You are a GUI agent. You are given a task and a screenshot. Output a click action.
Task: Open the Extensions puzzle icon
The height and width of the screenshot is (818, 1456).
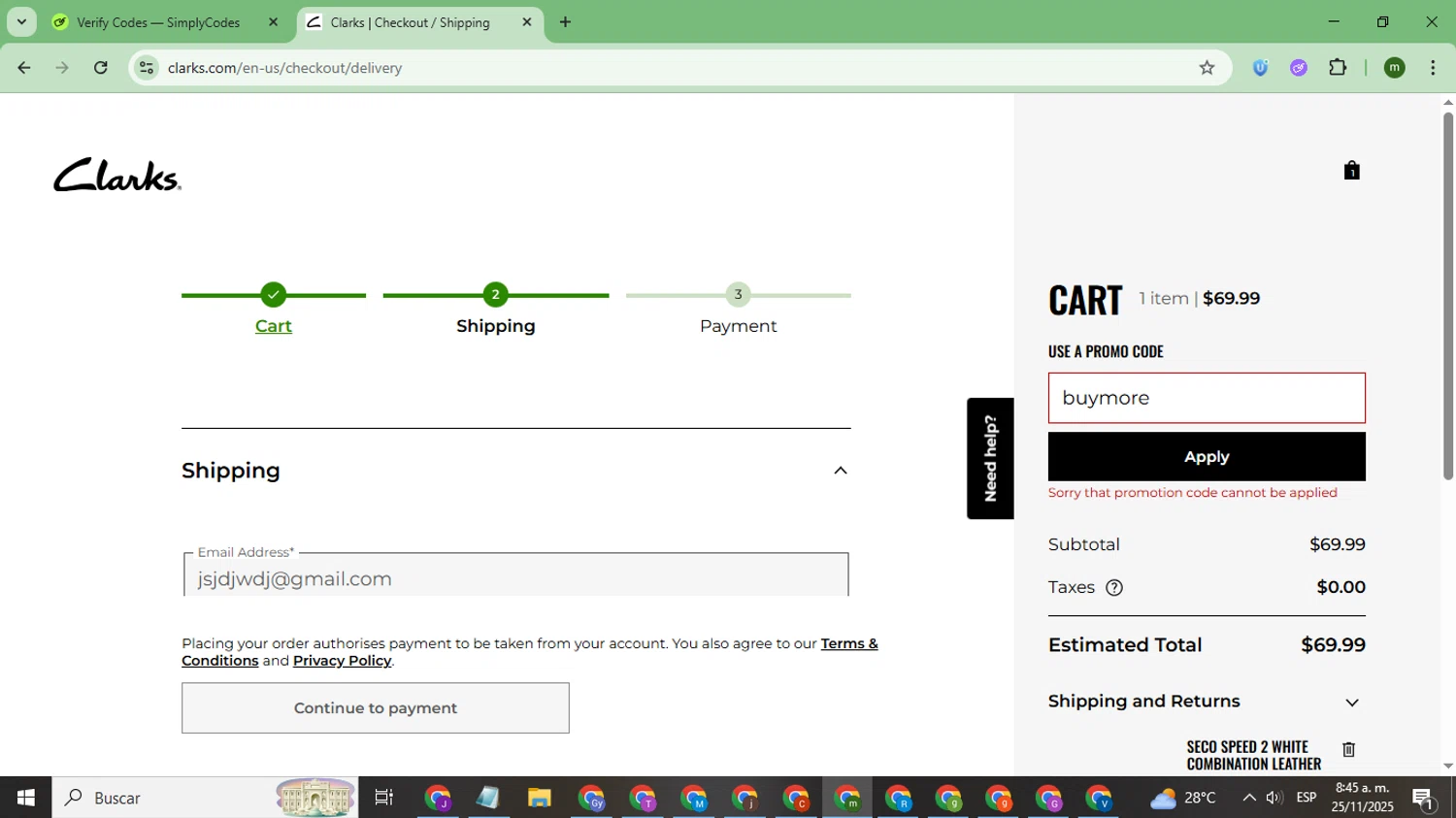click(x=1338, y=68)
